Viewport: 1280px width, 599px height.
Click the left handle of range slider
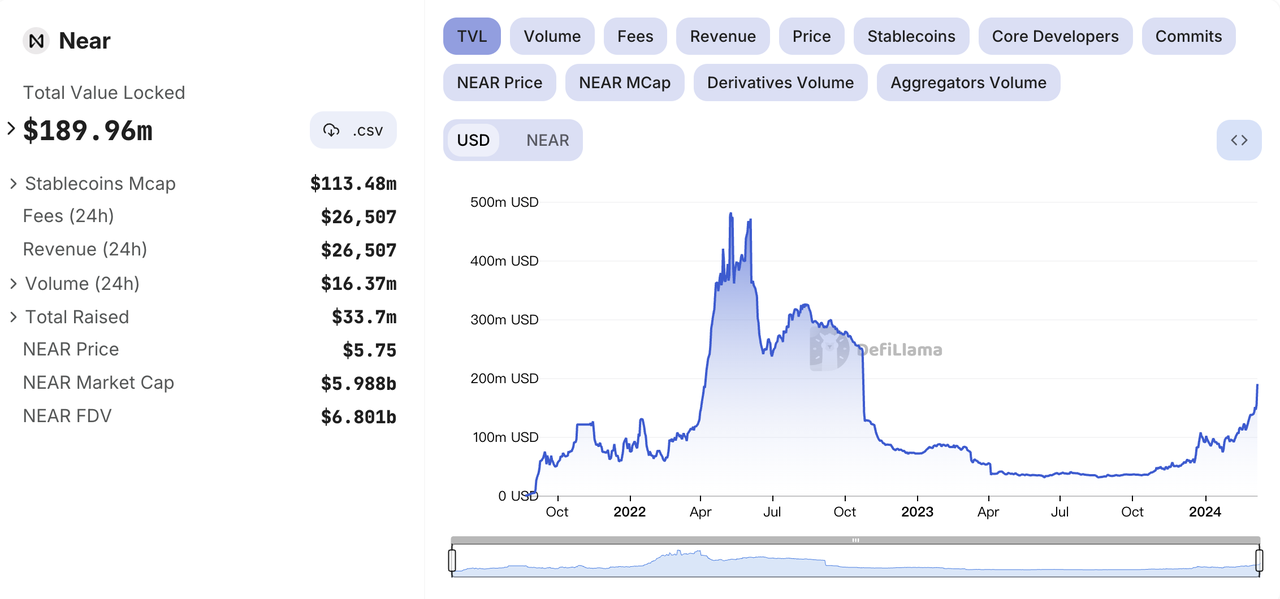pyautogui.click(x=452, y=561)
